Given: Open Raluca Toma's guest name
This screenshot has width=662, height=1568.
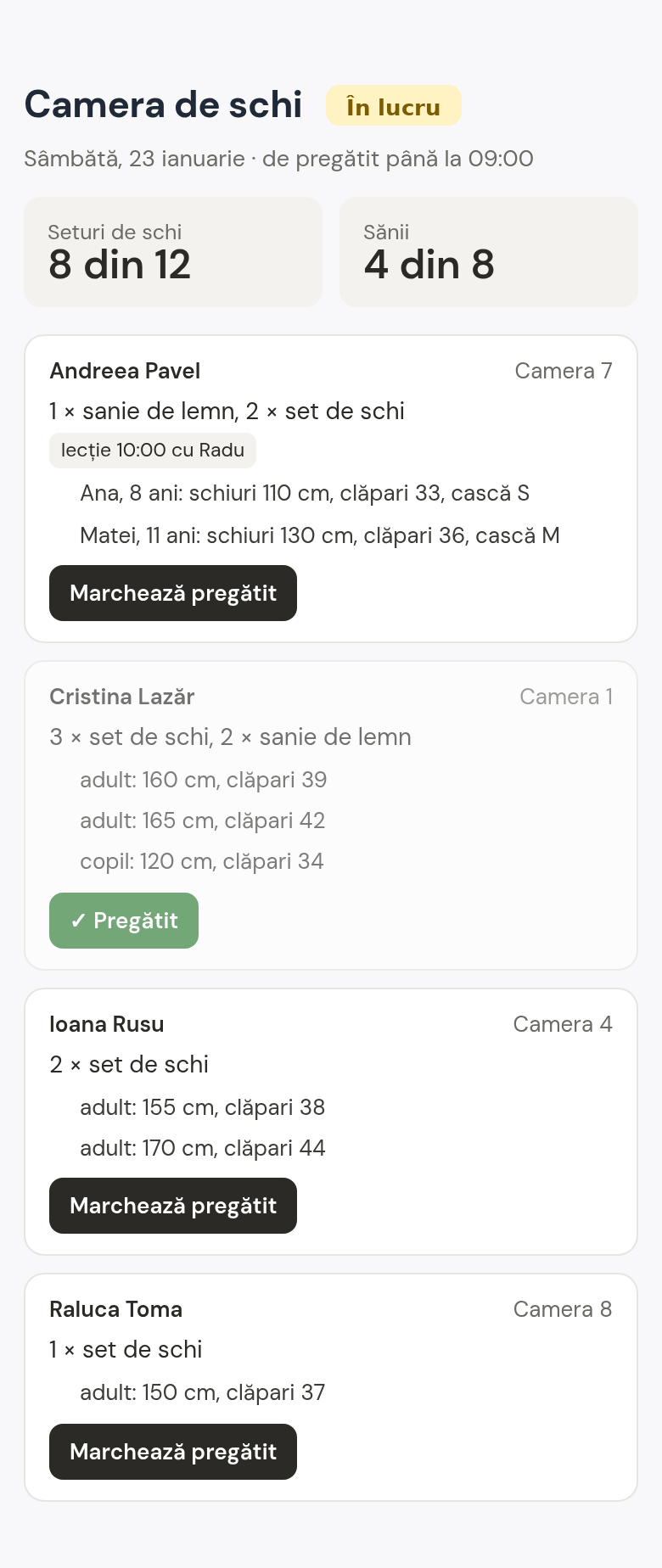Looking at the screenshot, I should 115,1309.
